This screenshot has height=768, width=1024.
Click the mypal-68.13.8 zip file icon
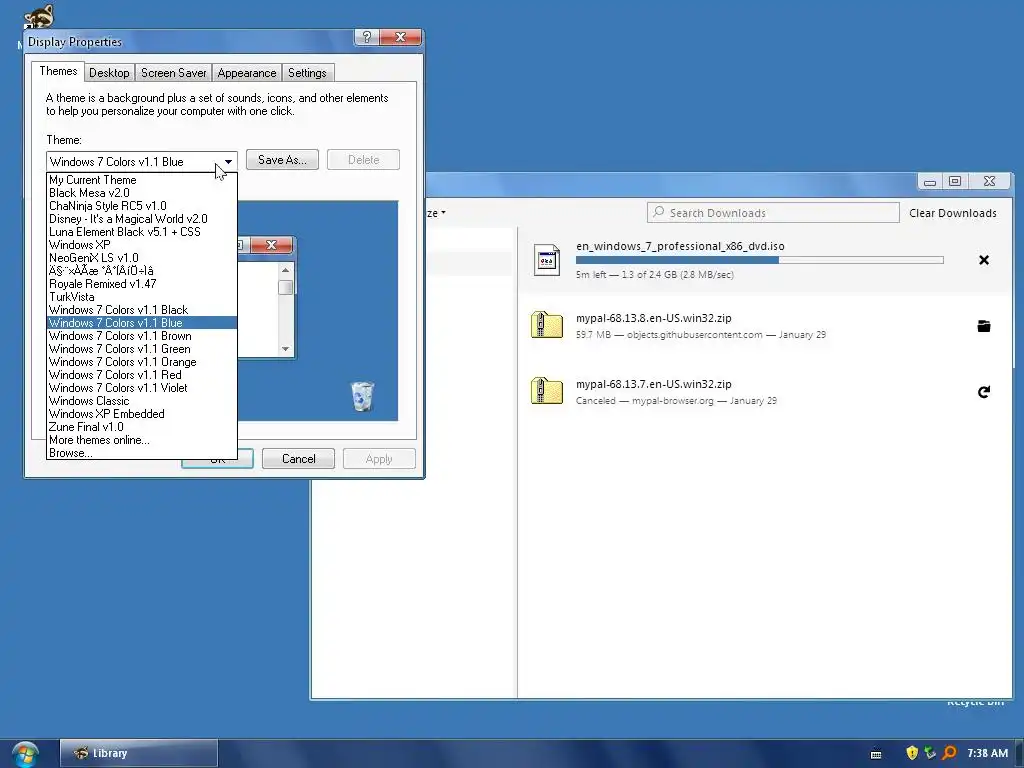tap(547, 325)
